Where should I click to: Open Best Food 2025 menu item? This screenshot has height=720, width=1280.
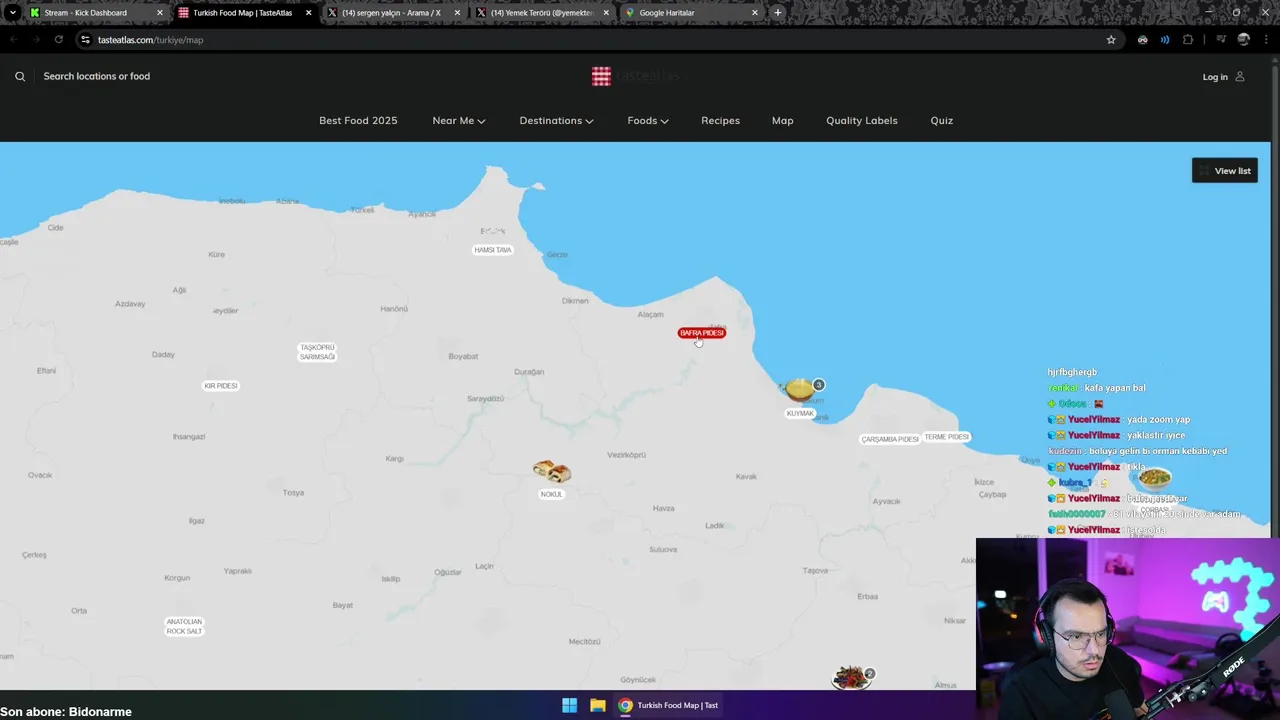pos(358,120)
